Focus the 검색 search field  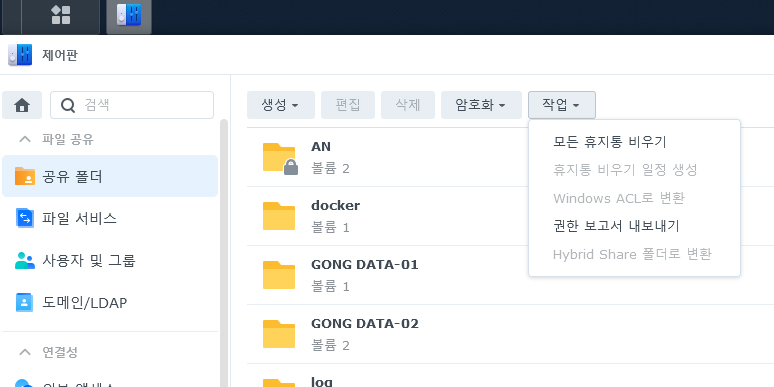click(x=132, y=105)
